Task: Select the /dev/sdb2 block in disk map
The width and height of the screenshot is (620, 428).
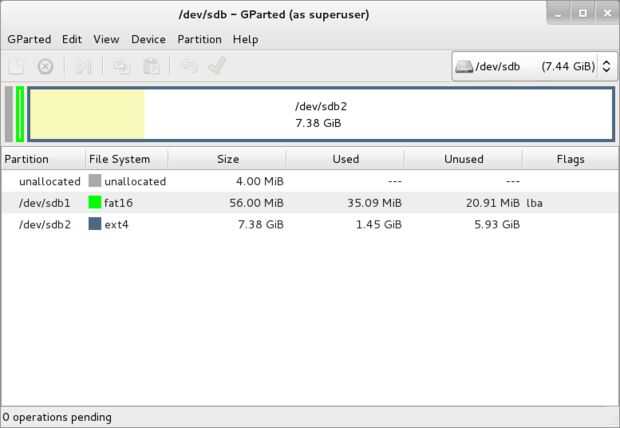Action: pos(321,114)
